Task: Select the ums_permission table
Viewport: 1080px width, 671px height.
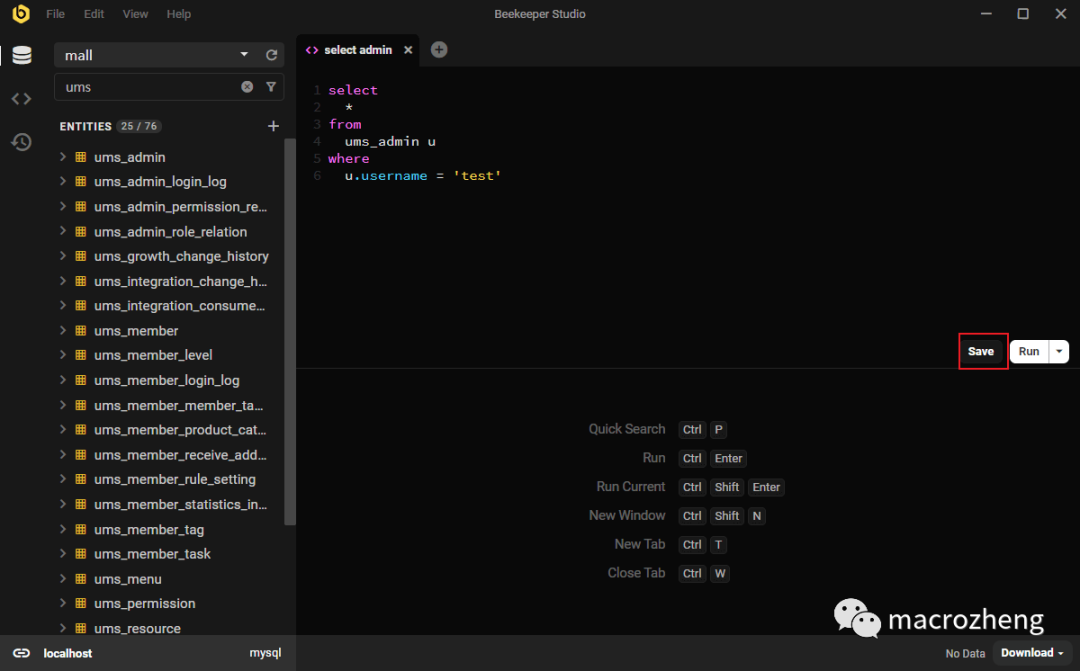Action: (145, 603)
